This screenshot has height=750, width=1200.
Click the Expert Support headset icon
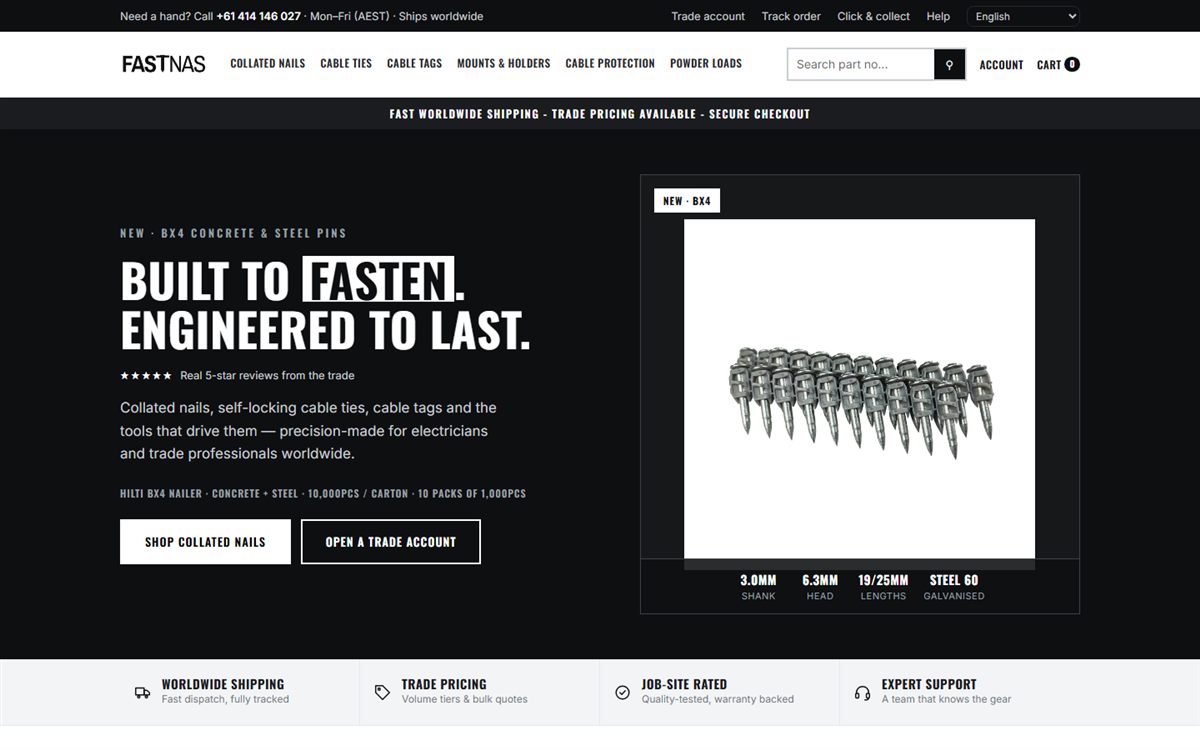coord(862,692)
